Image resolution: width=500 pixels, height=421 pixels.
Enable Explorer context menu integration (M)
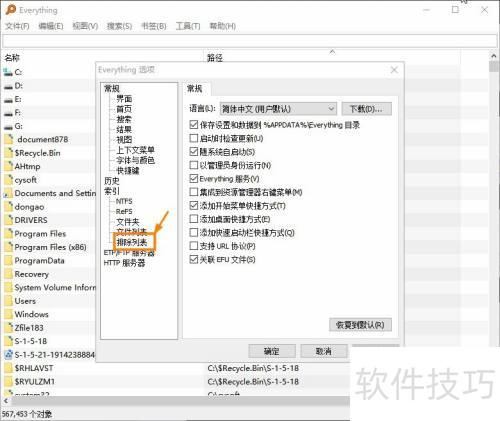coord(194,192)
